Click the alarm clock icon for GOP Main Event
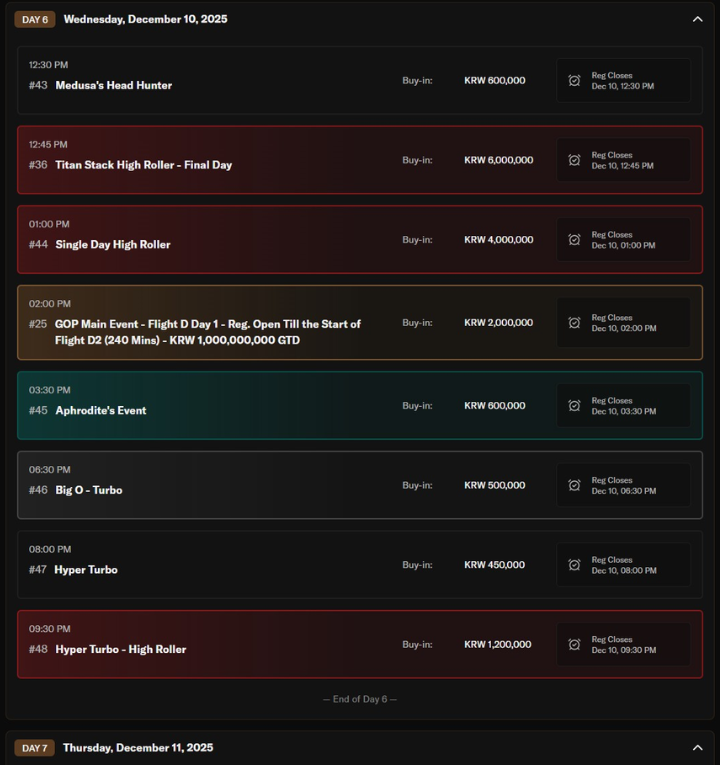 (574, 323)
